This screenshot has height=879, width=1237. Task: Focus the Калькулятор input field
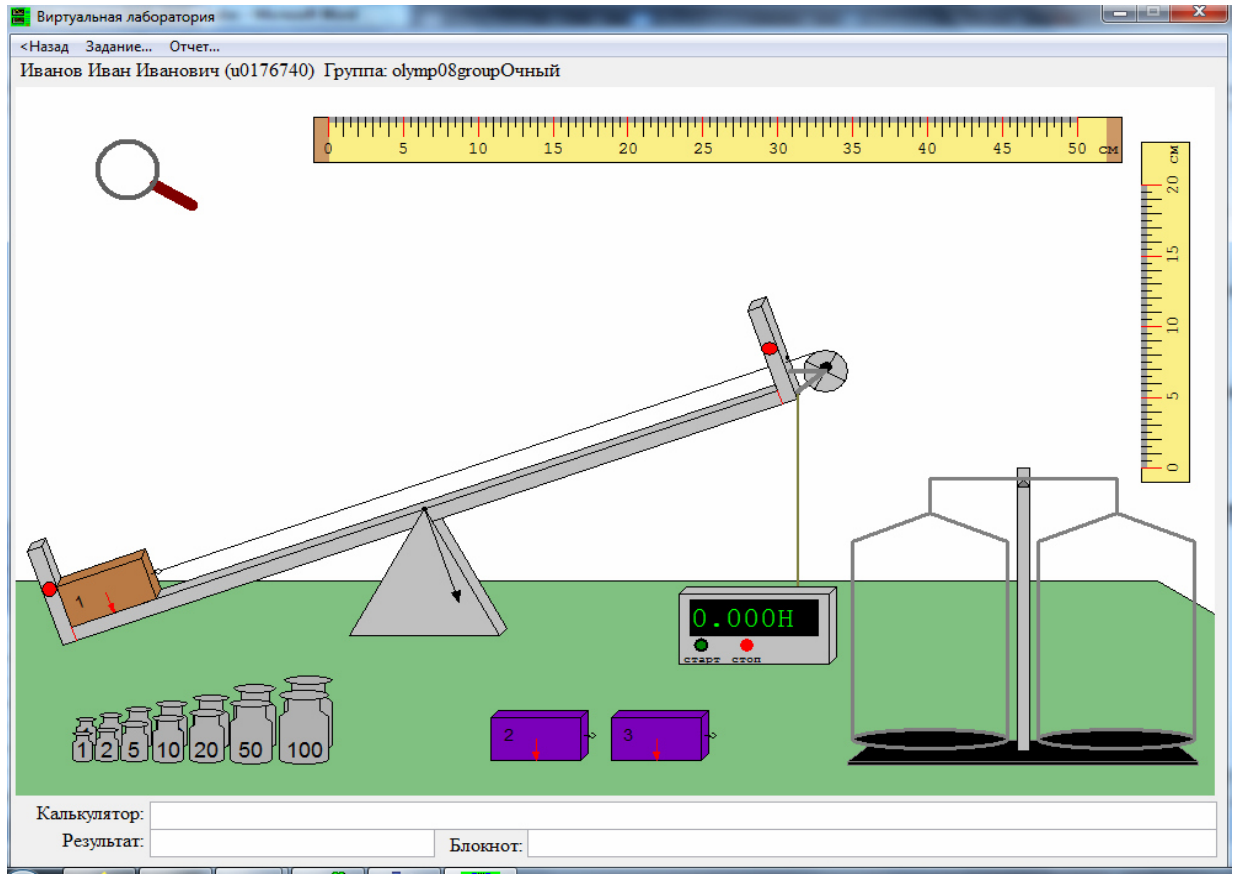(x=683, y=815)
